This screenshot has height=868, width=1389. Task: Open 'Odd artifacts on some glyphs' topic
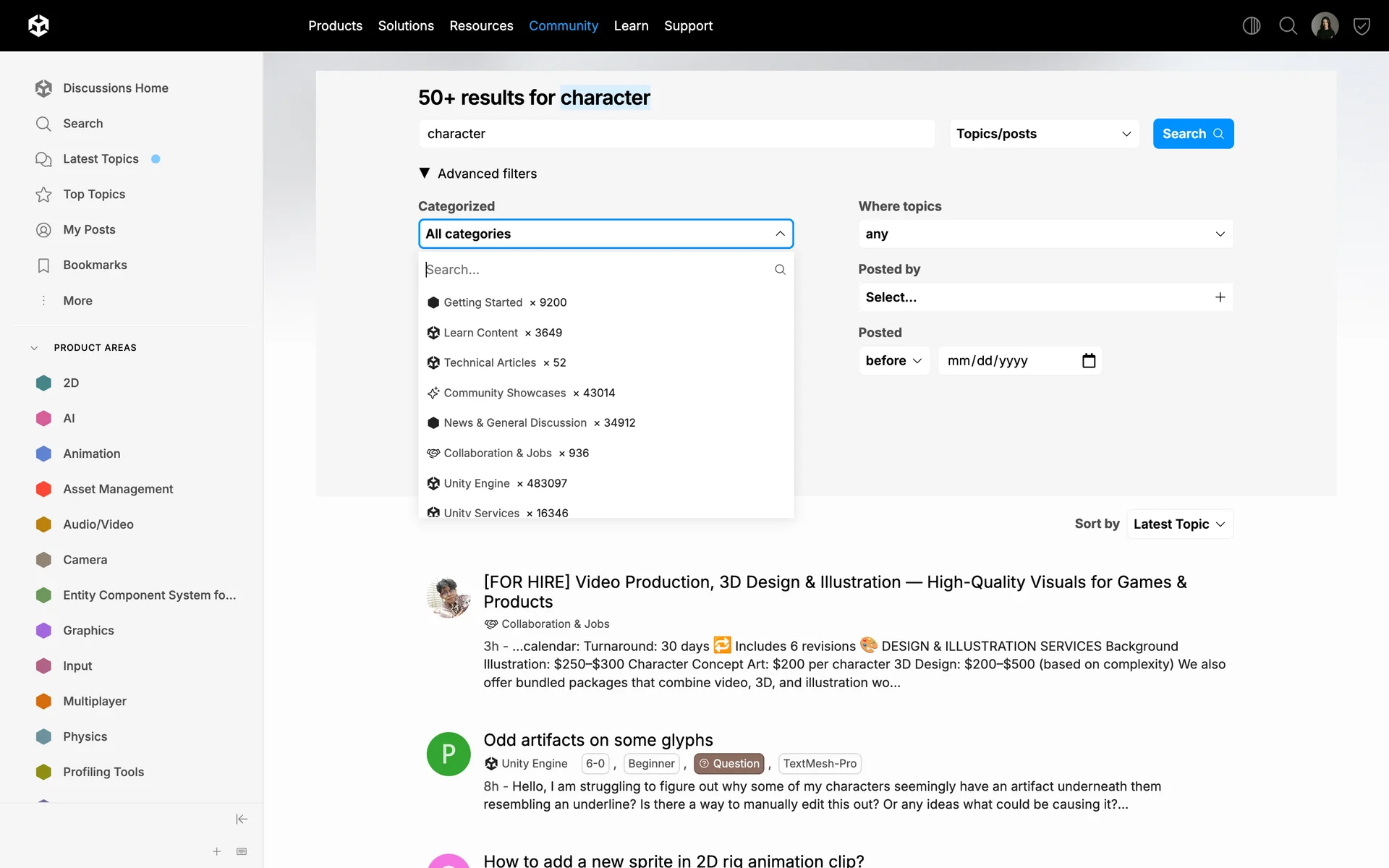(598, 740)
